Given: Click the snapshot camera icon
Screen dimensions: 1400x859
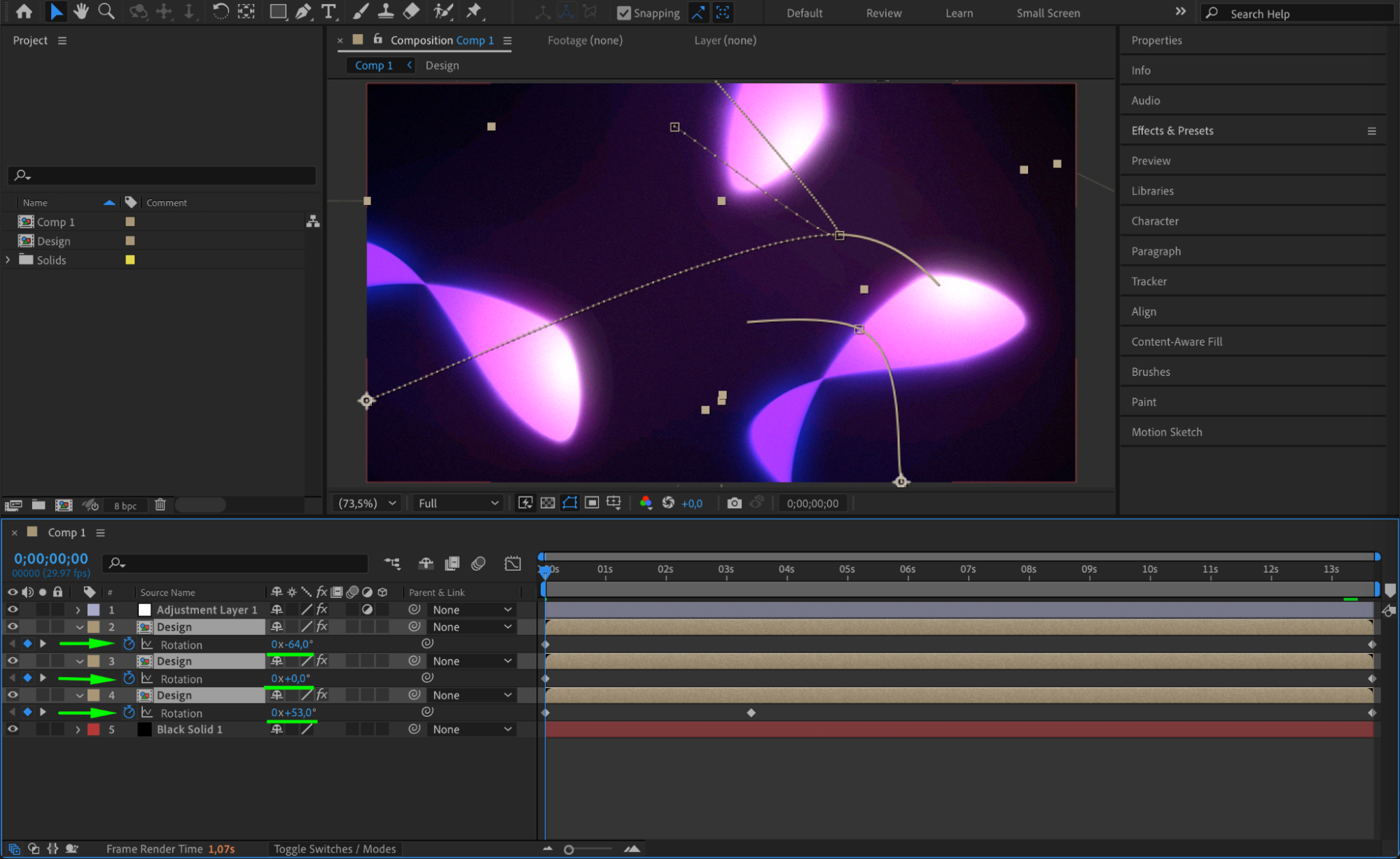Looking at the screenshot, I should pos(734,503).
